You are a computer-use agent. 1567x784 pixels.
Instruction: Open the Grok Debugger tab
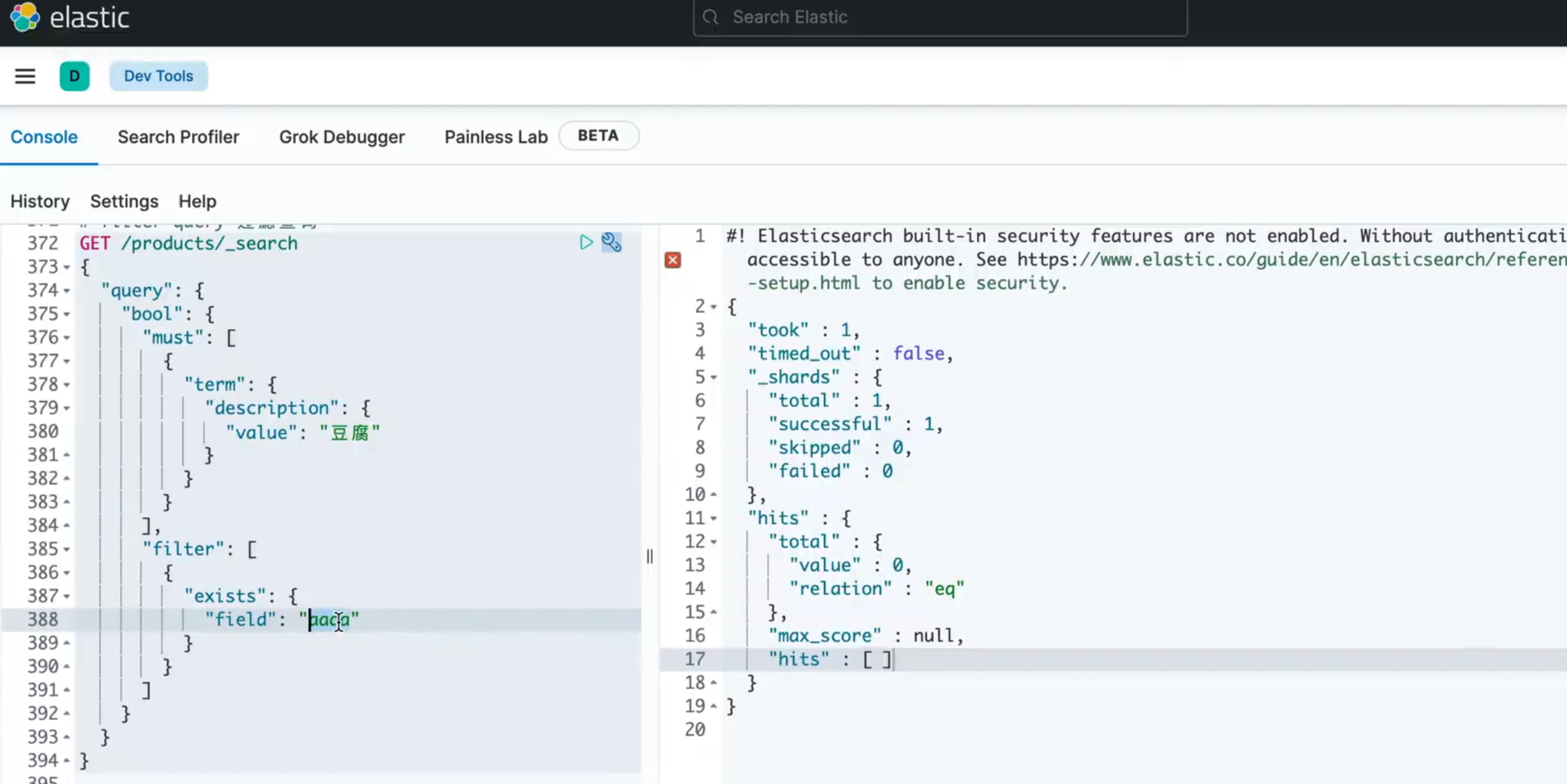(342, 137)
